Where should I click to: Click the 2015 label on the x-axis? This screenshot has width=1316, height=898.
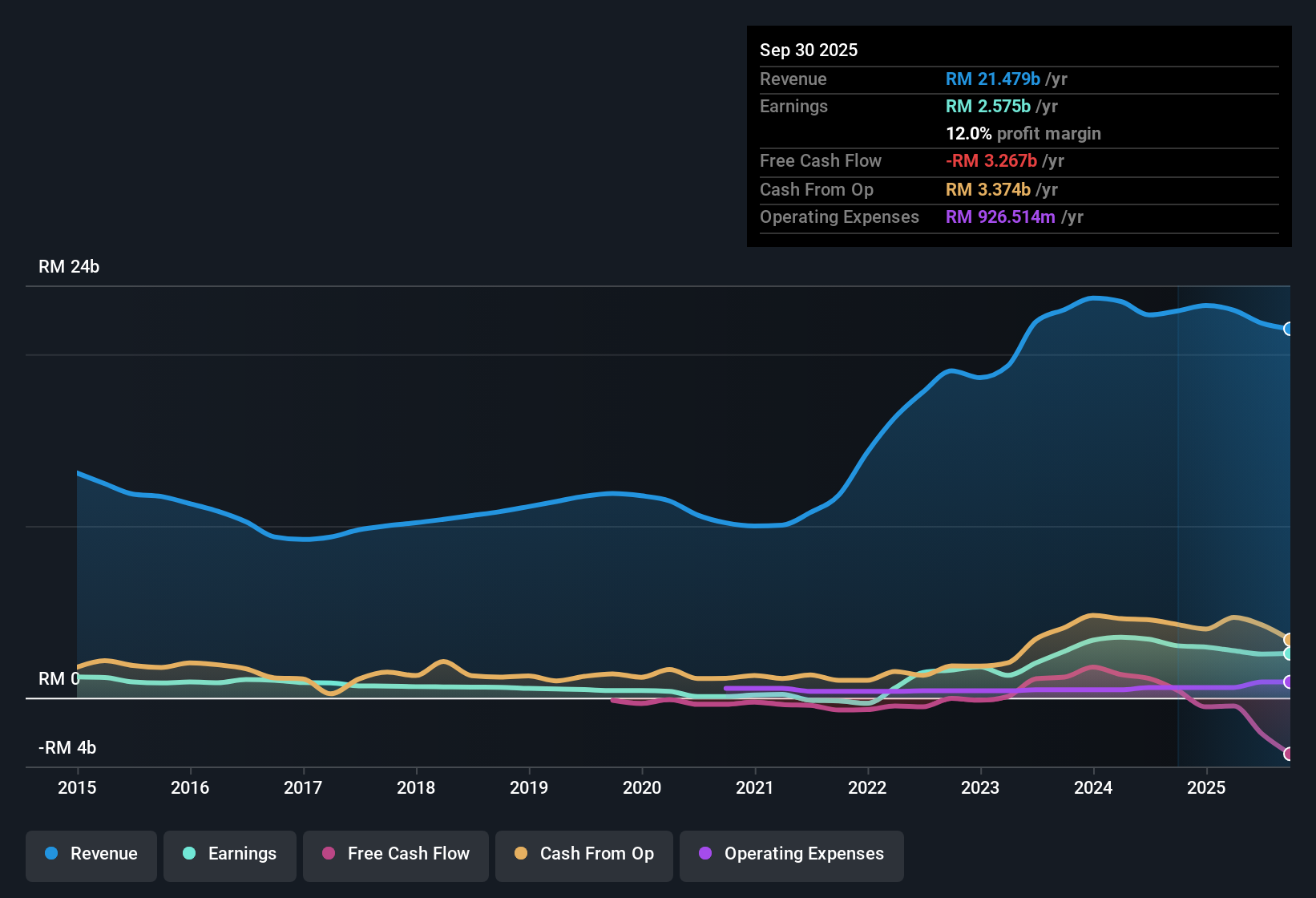pos(77,788)
